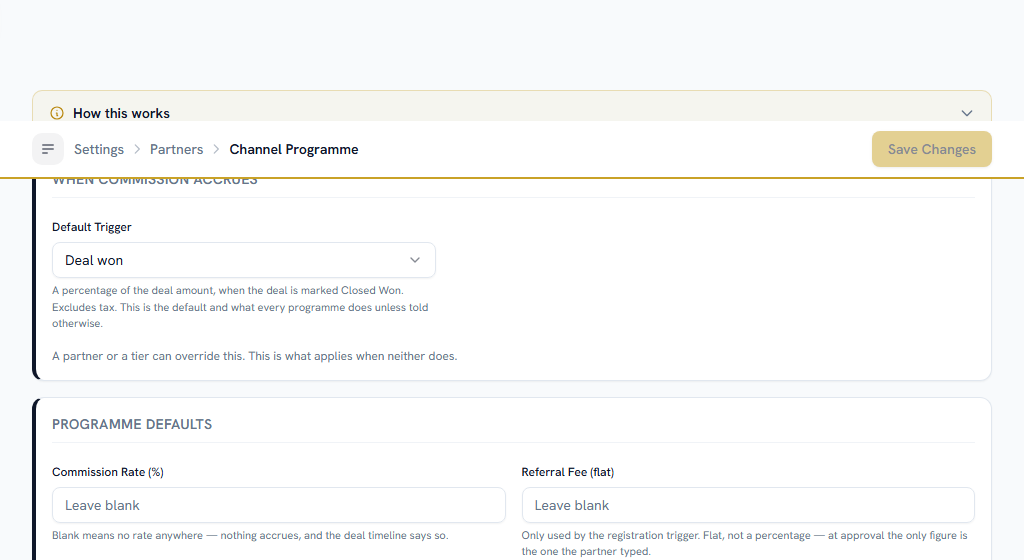Viewport: 1024px width, 560px height.
Task: Expand the How this works chevron
Action: (967, 113)
